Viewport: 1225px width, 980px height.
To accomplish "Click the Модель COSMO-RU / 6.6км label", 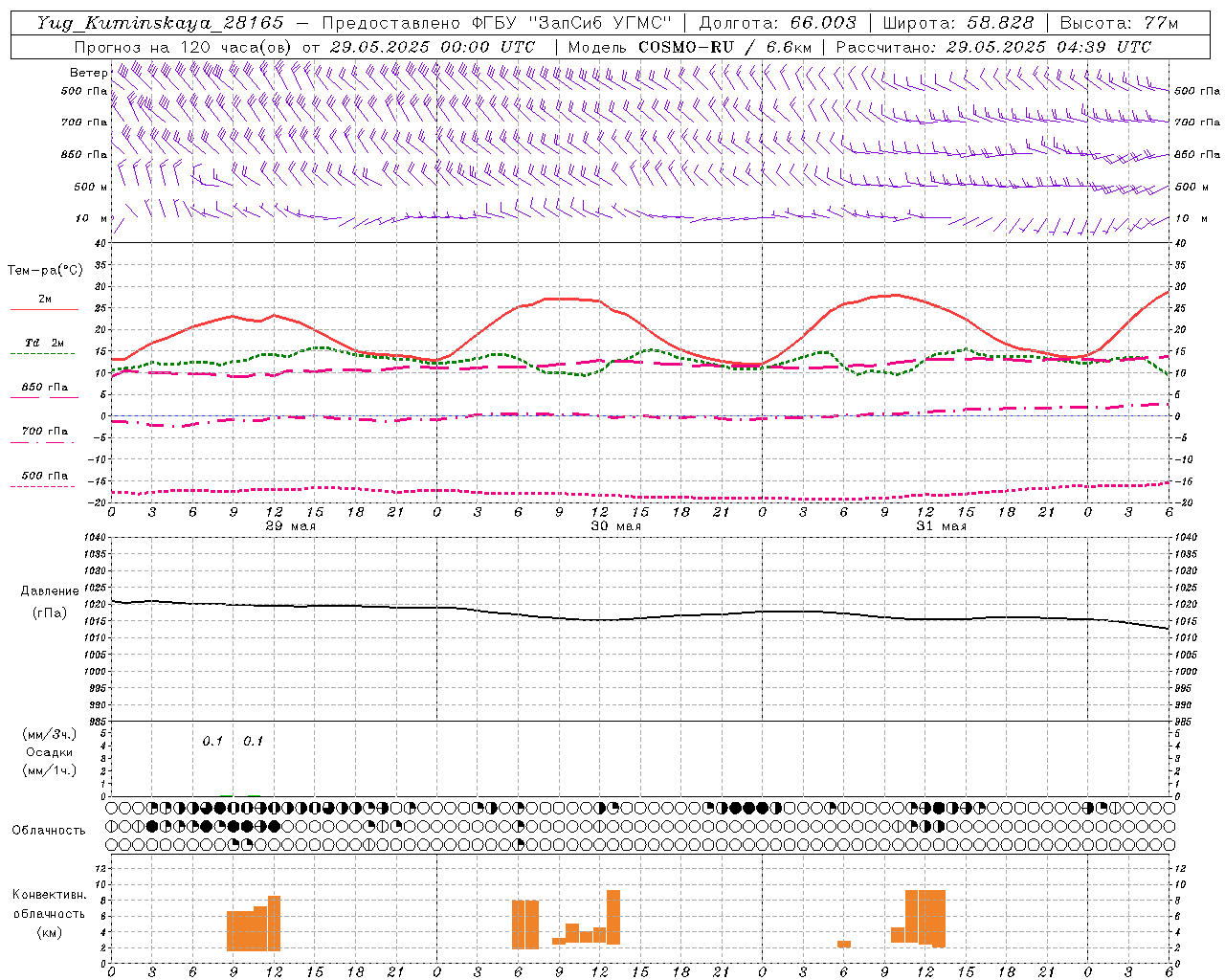I will pos(690,47).
